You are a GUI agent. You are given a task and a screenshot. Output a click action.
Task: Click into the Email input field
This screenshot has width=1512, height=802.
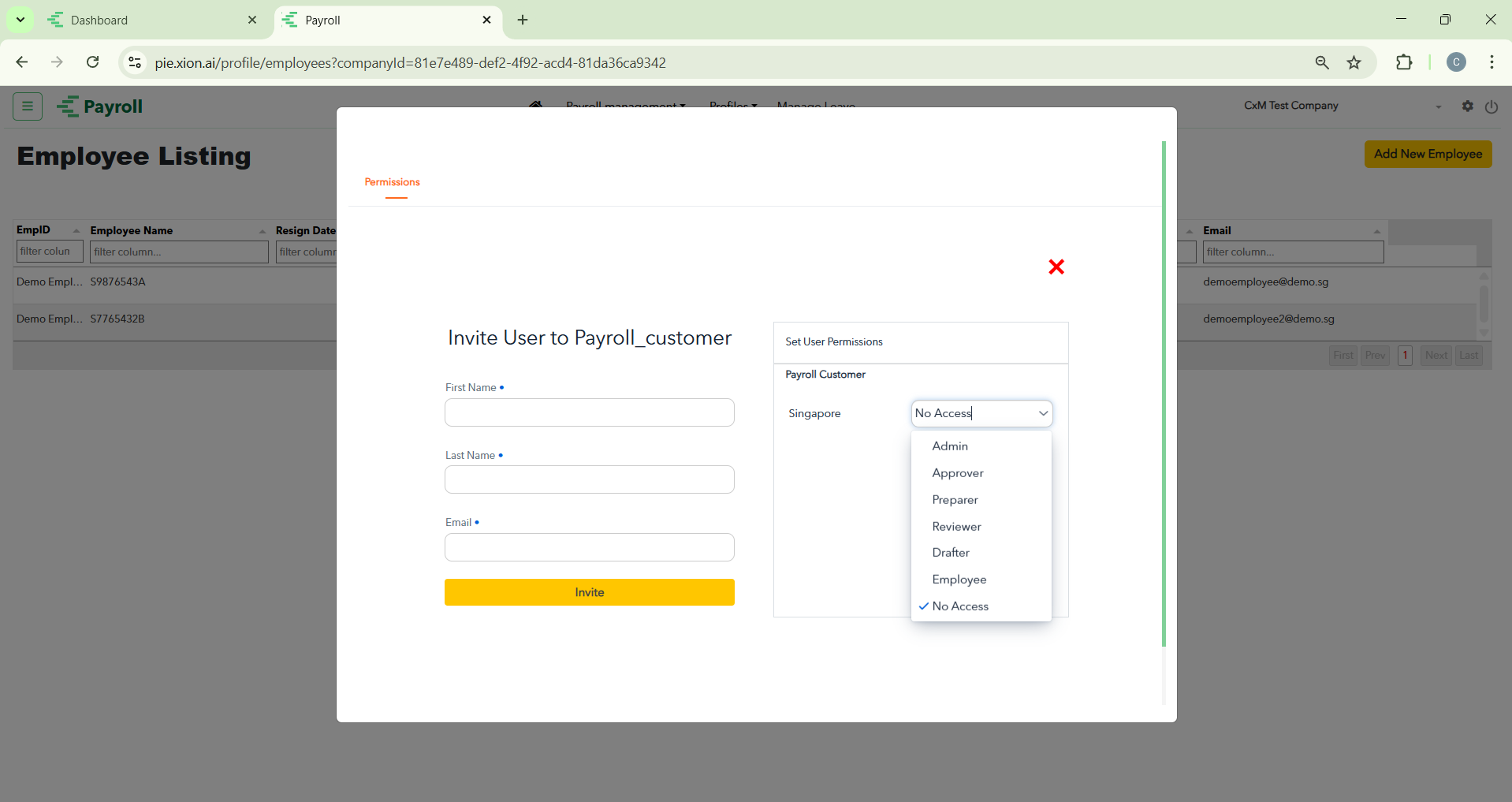(589, 547)
